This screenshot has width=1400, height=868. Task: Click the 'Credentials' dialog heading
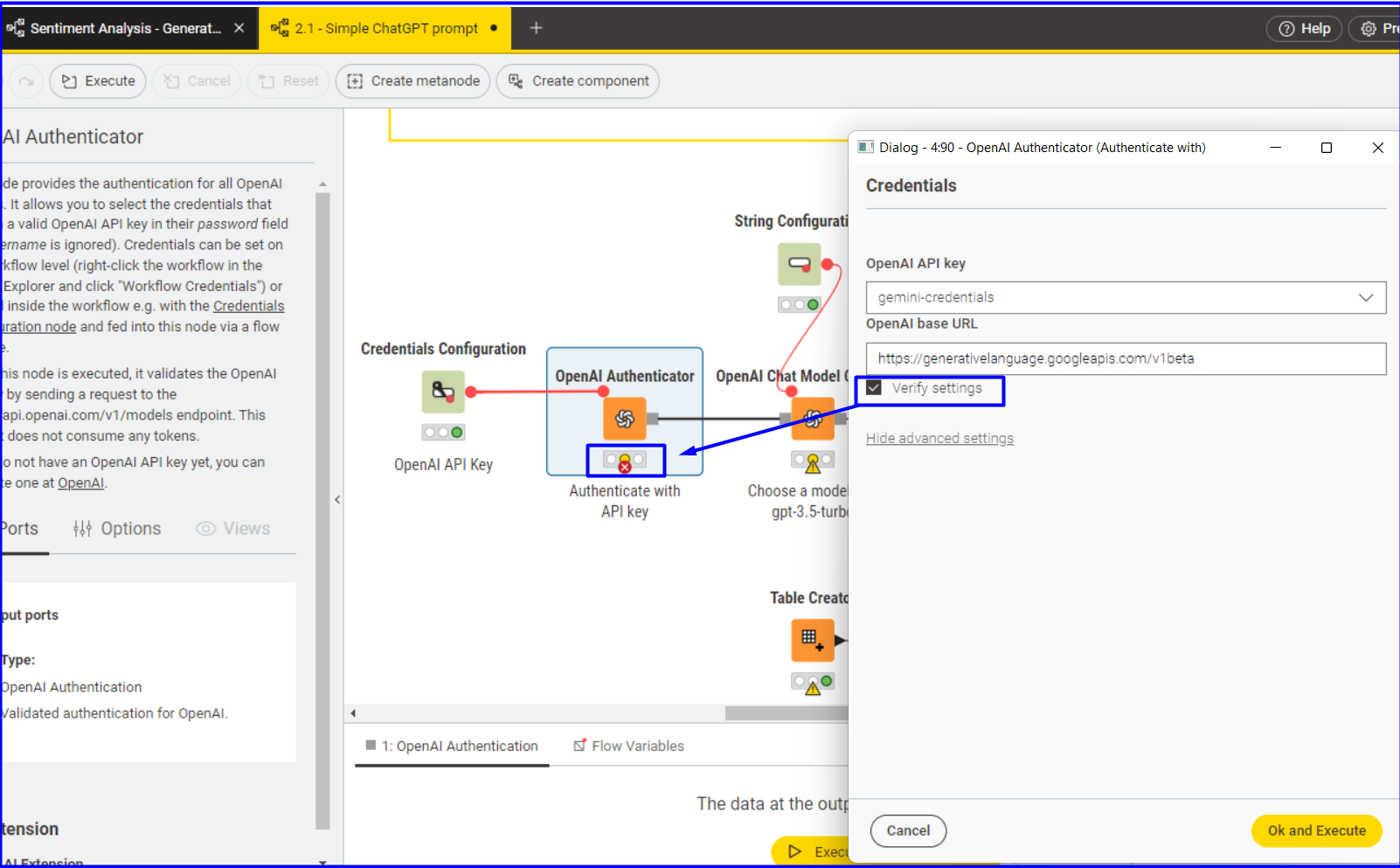911,185
